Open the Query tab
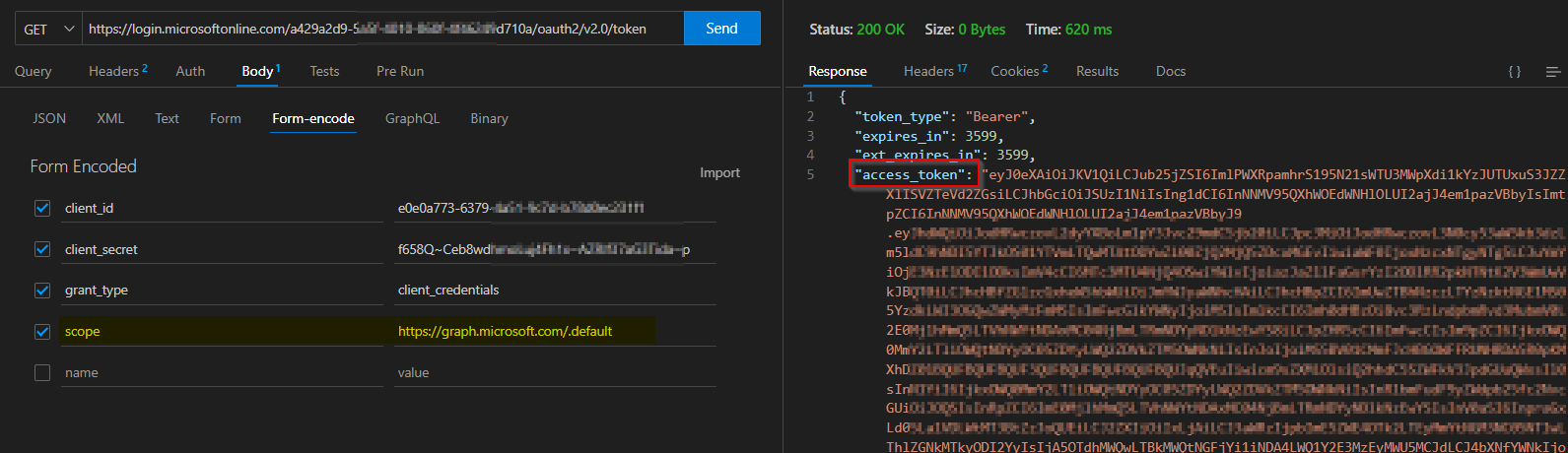Viewport: 1568px width, 453px height. 33,71
